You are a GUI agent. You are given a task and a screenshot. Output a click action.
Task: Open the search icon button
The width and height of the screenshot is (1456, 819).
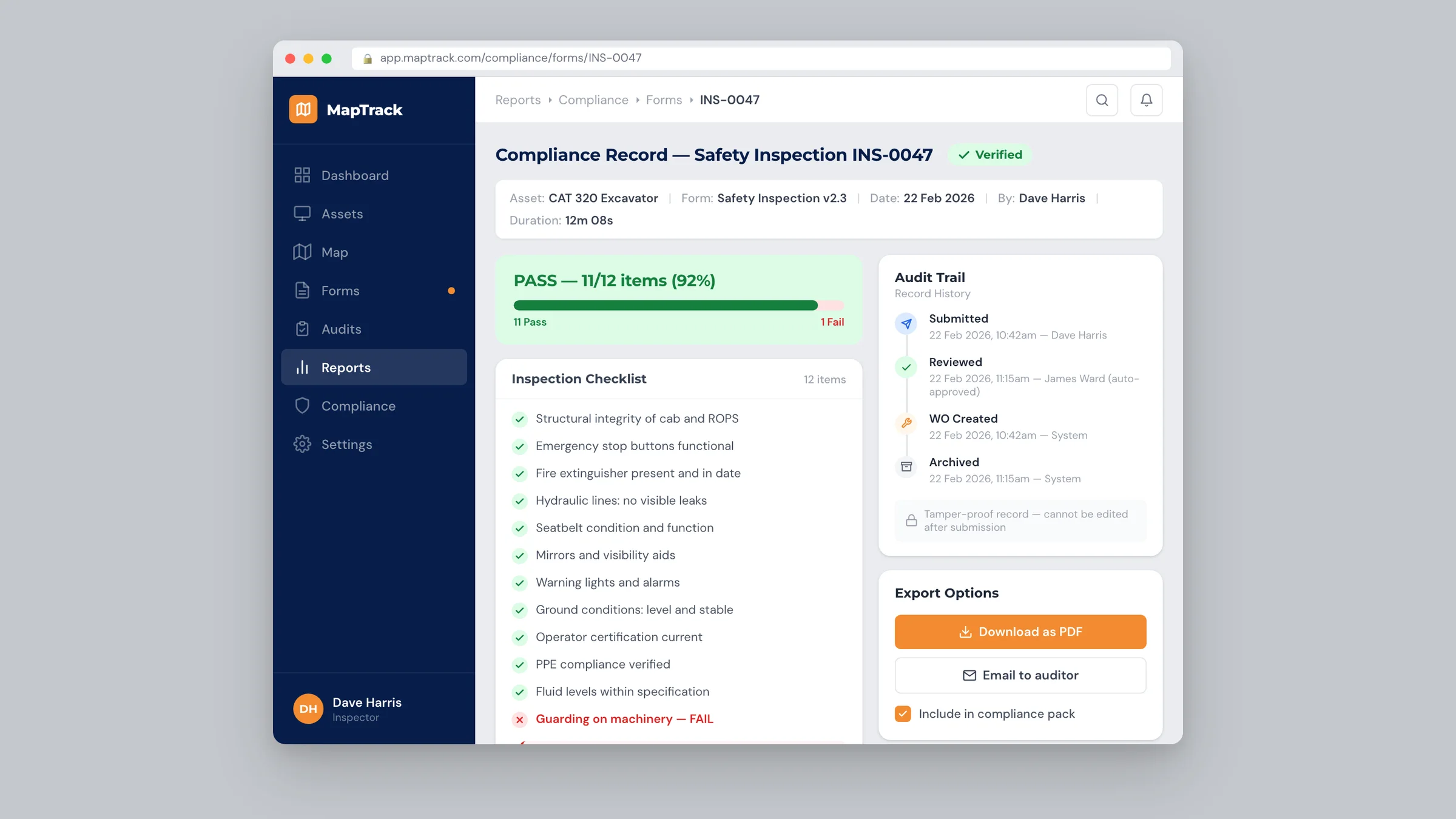[1102, 100]
